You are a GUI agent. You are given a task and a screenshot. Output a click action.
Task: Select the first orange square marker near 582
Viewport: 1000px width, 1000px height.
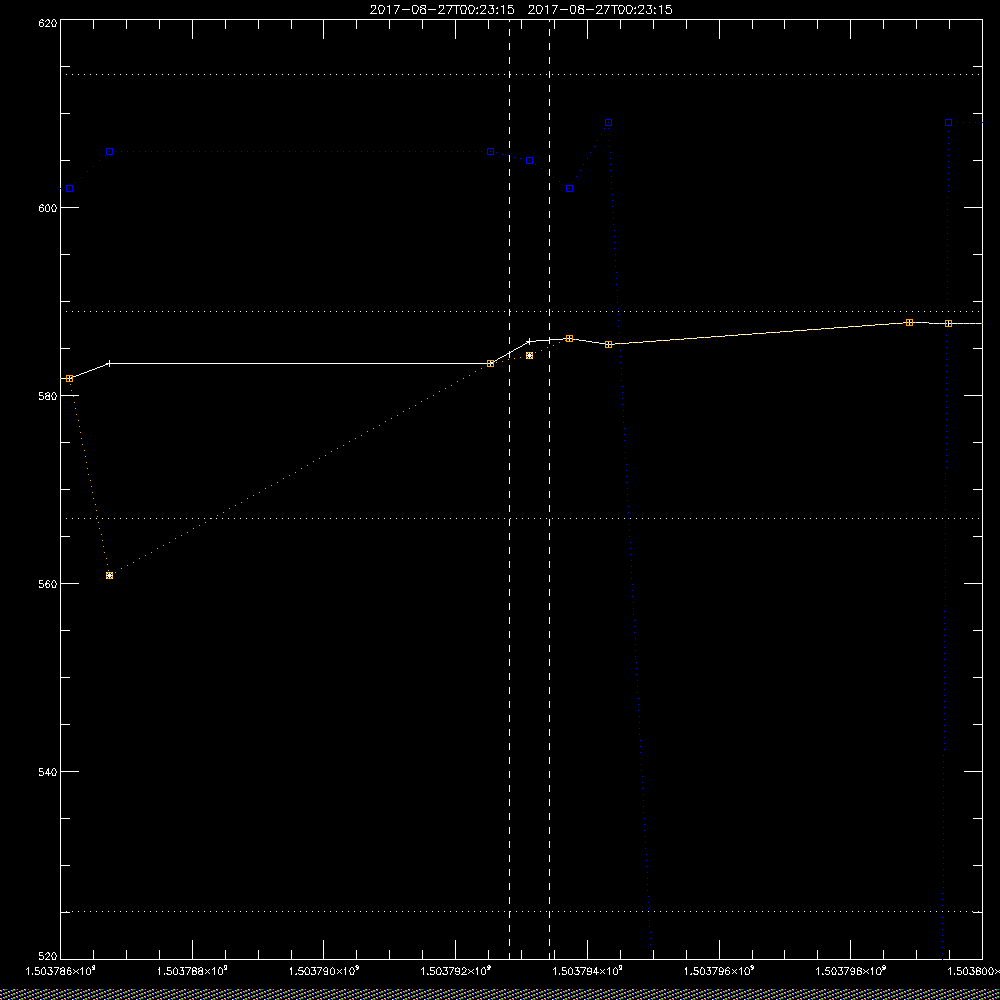point(70,379)
